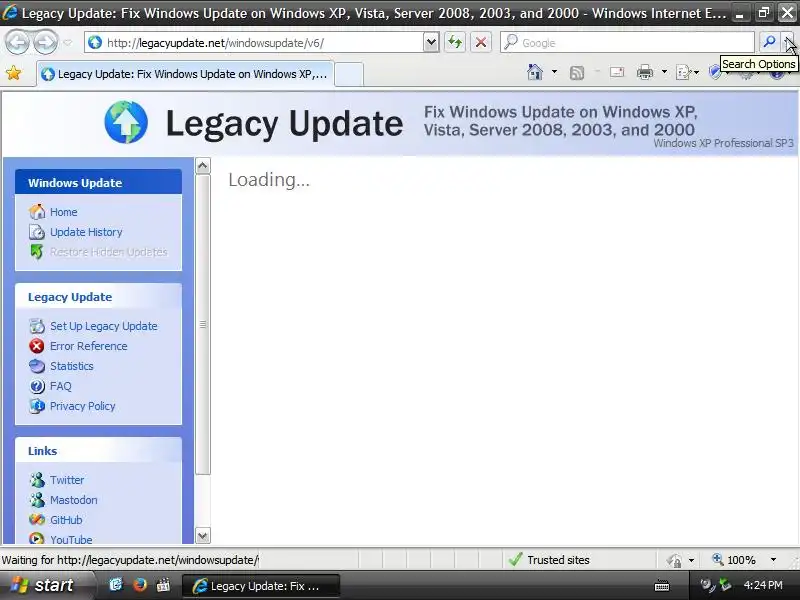The width and height of the screenshot is (800, 600).
Task: Open Twitter link in Links panel
Action: click(x=67, y=480)
